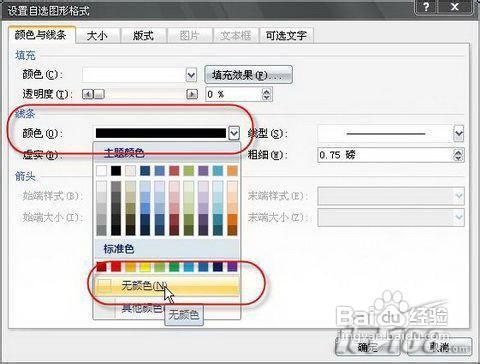Select yellow standard color swatch

[145, 267]
